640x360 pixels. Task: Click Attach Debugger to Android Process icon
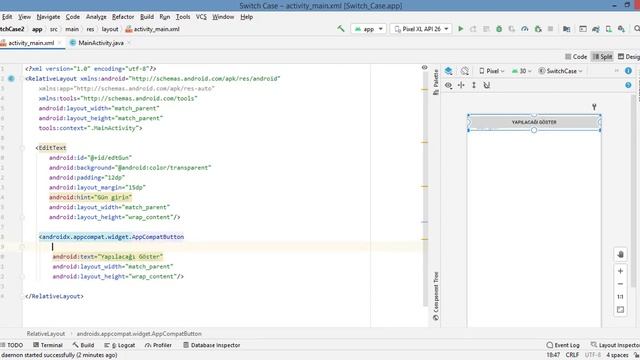(x=538, y=29)
